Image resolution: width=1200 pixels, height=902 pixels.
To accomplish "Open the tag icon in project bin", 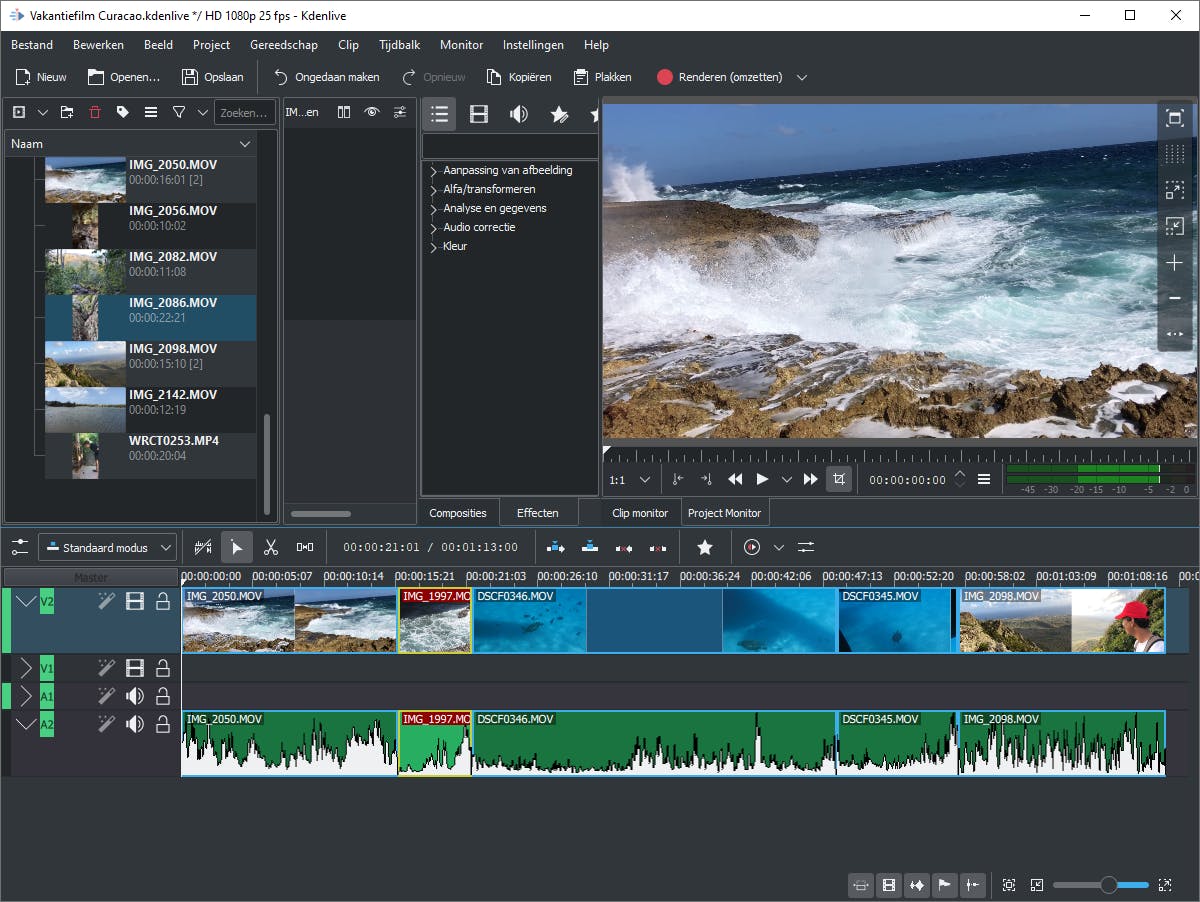I will click(123, 112).
